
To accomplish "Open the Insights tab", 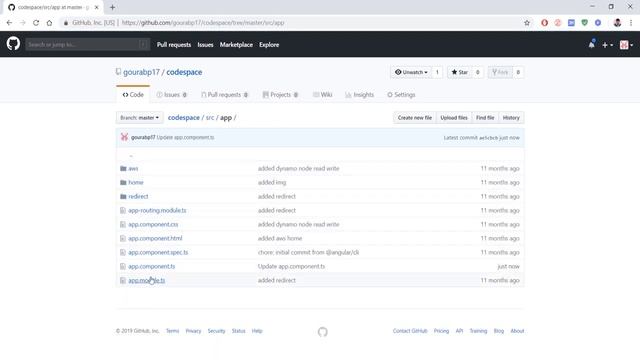I will coord(359,95).
